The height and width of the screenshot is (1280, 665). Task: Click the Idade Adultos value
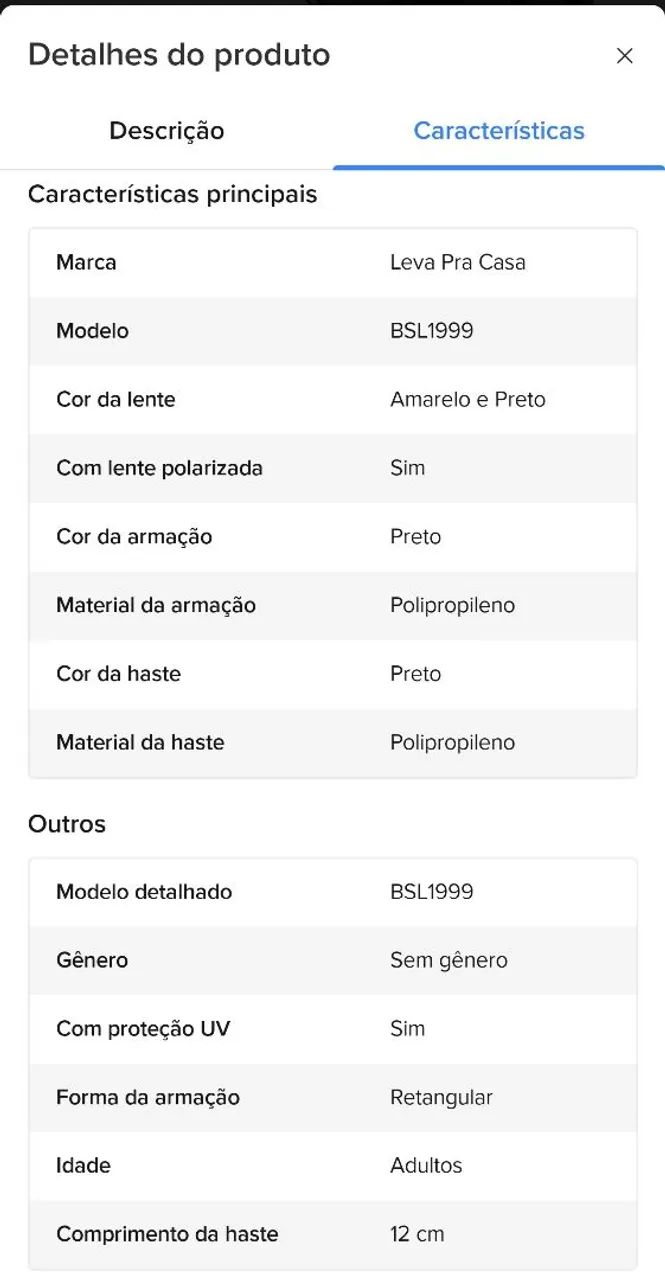coord(426,1166)
